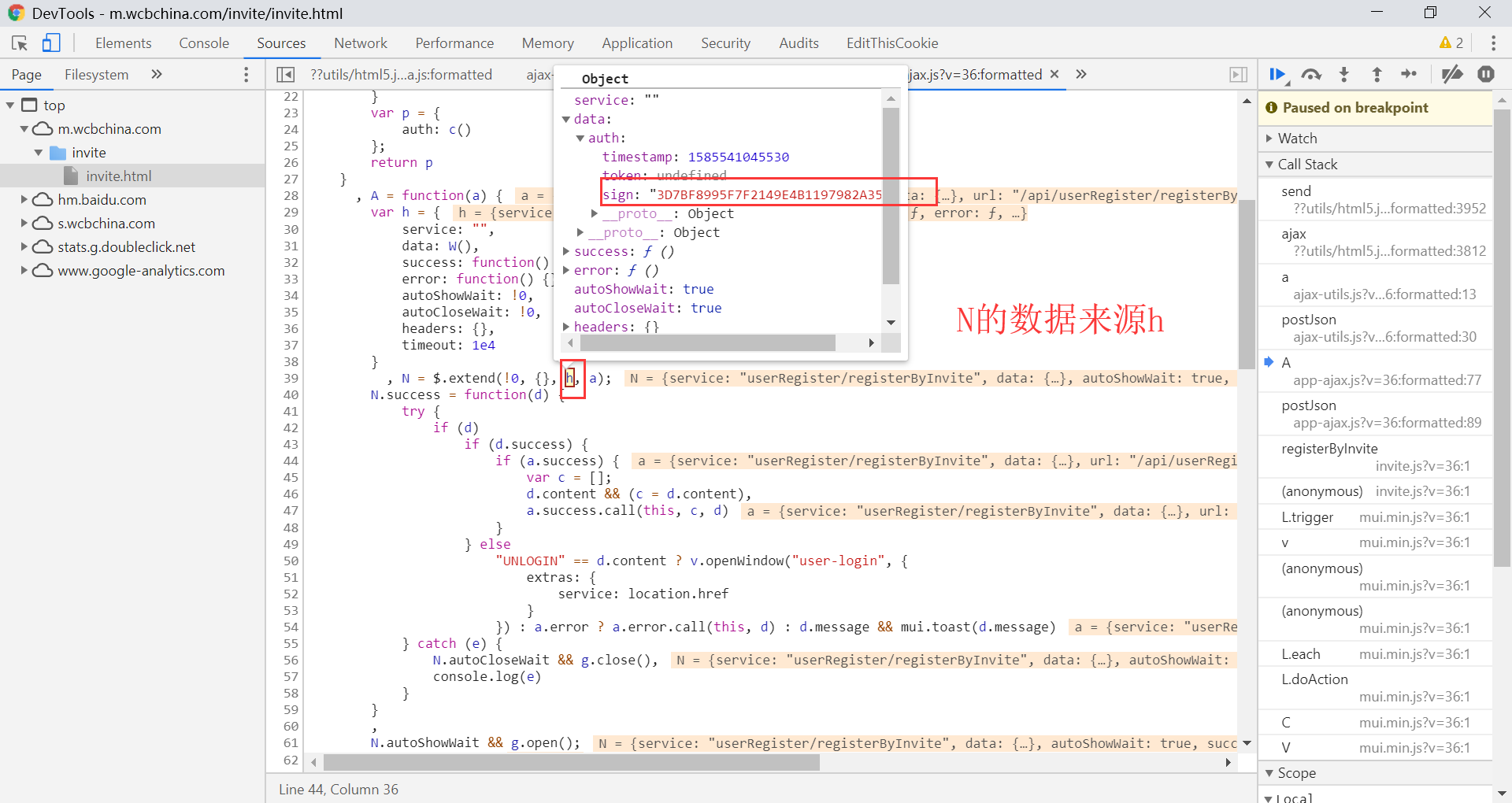Select the Sources panel tab
Viewport: 1512px width, 803px height.
(x=281, y=43)
